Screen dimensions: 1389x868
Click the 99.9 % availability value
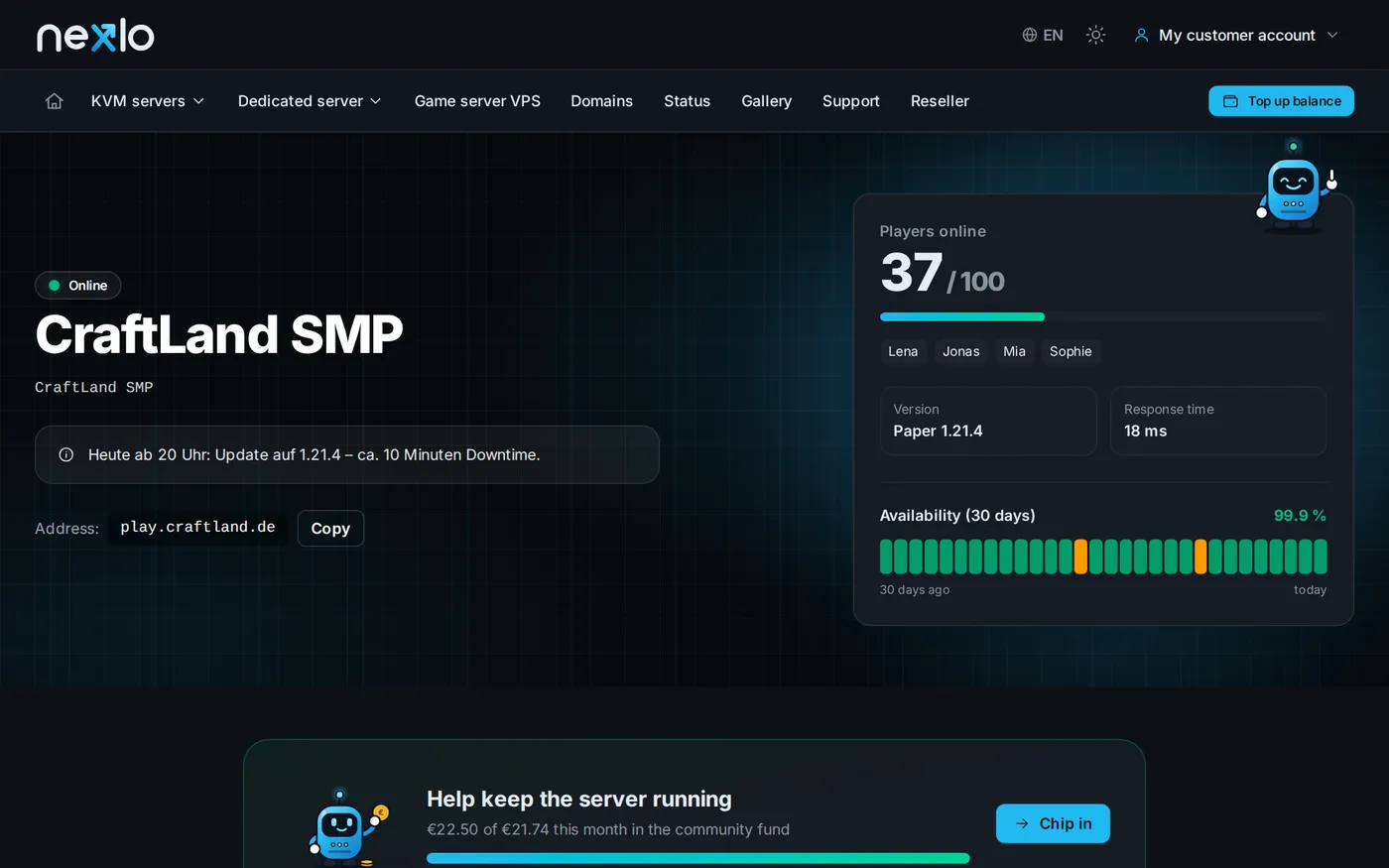click(x=1300, y=516)
